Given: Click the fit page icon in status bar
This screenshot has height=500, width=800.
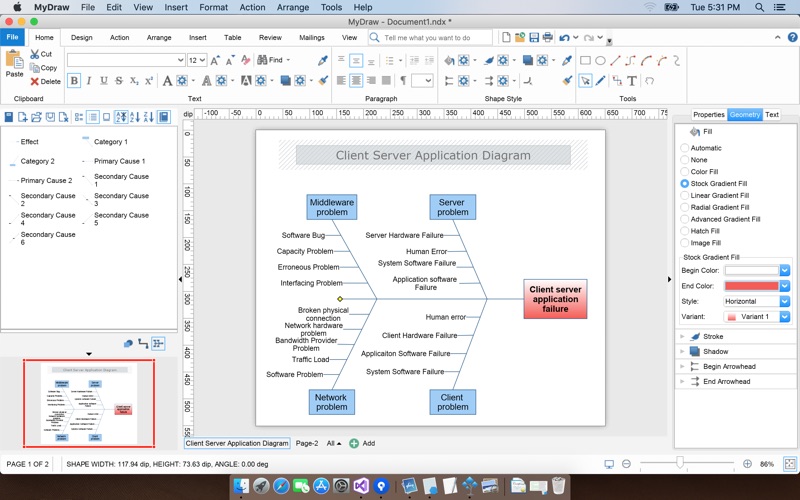Looking at the screenshot, I should click(x=790, y=464).
